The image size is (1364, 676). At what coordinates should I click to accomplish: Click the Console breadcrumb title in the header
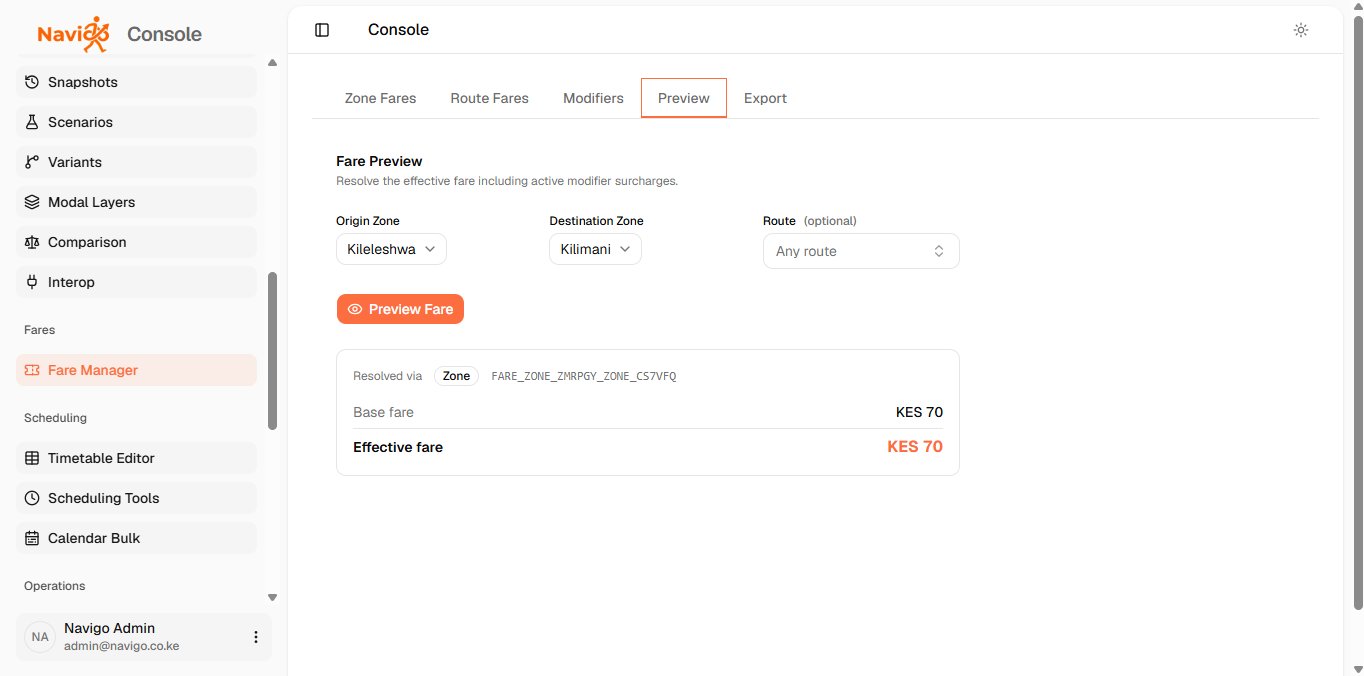[x=398, y=30]
